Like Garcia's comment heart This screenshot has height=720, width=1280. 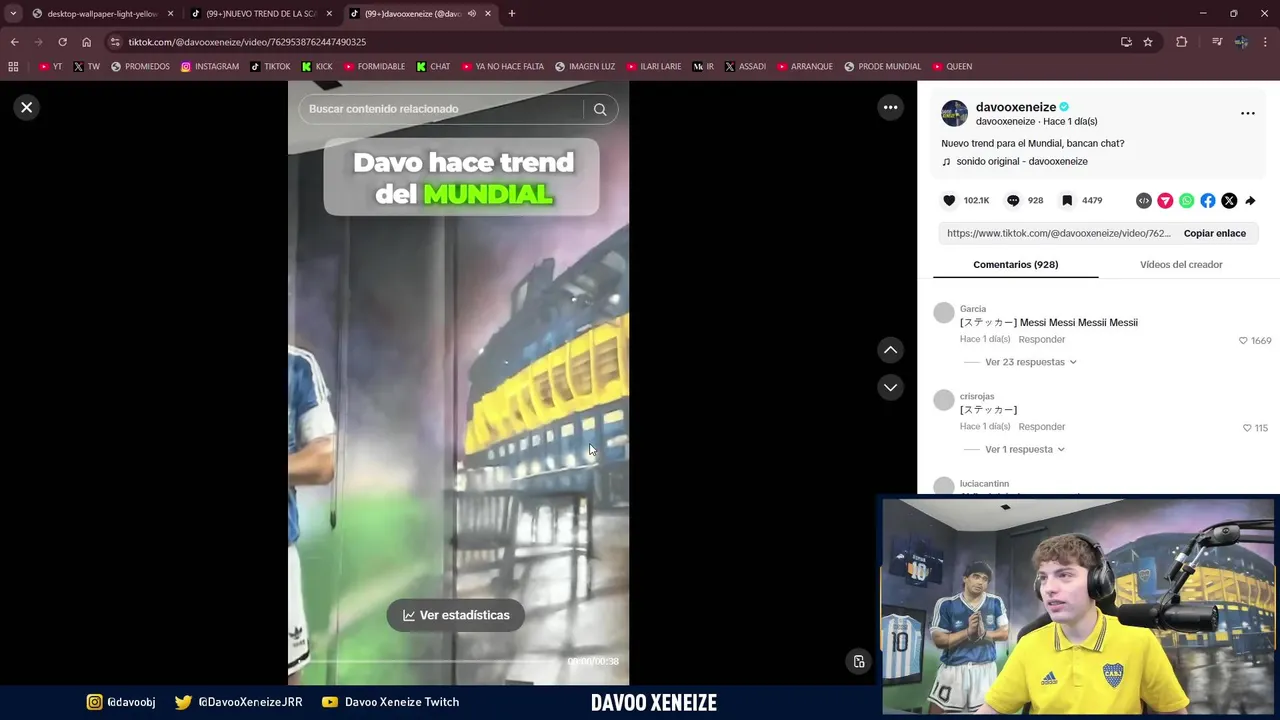[1243, 340]
